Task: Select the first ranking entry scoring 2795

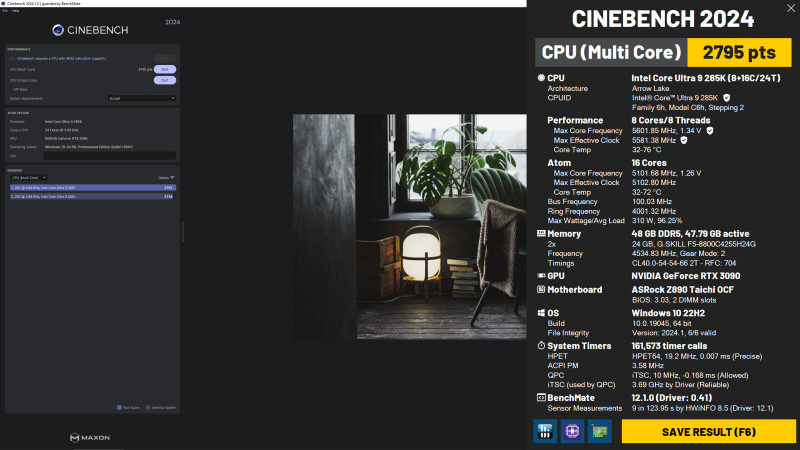Action: (x=92, y=188)
